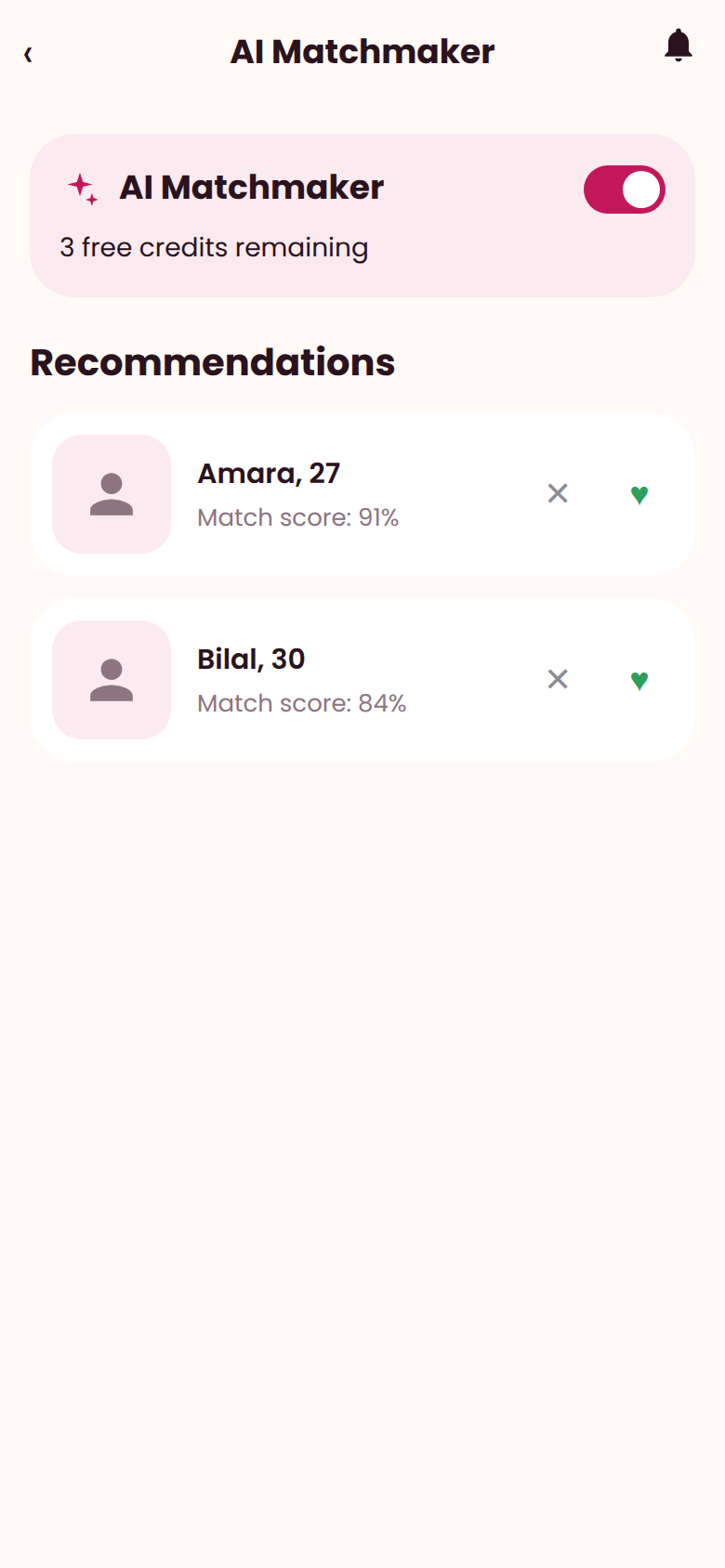Open notifications bell icon
Image resolution: width=725 pixels, height=1568 pixels.
pos(679,46)
